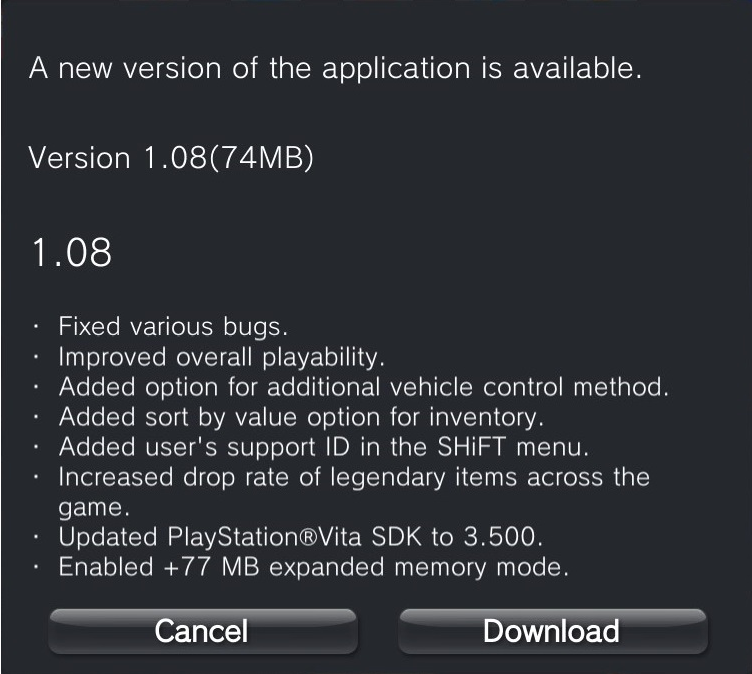752x674 pixels.
Task: Click the bullet before 'Added user's support ID'
Action: (36, 447)
